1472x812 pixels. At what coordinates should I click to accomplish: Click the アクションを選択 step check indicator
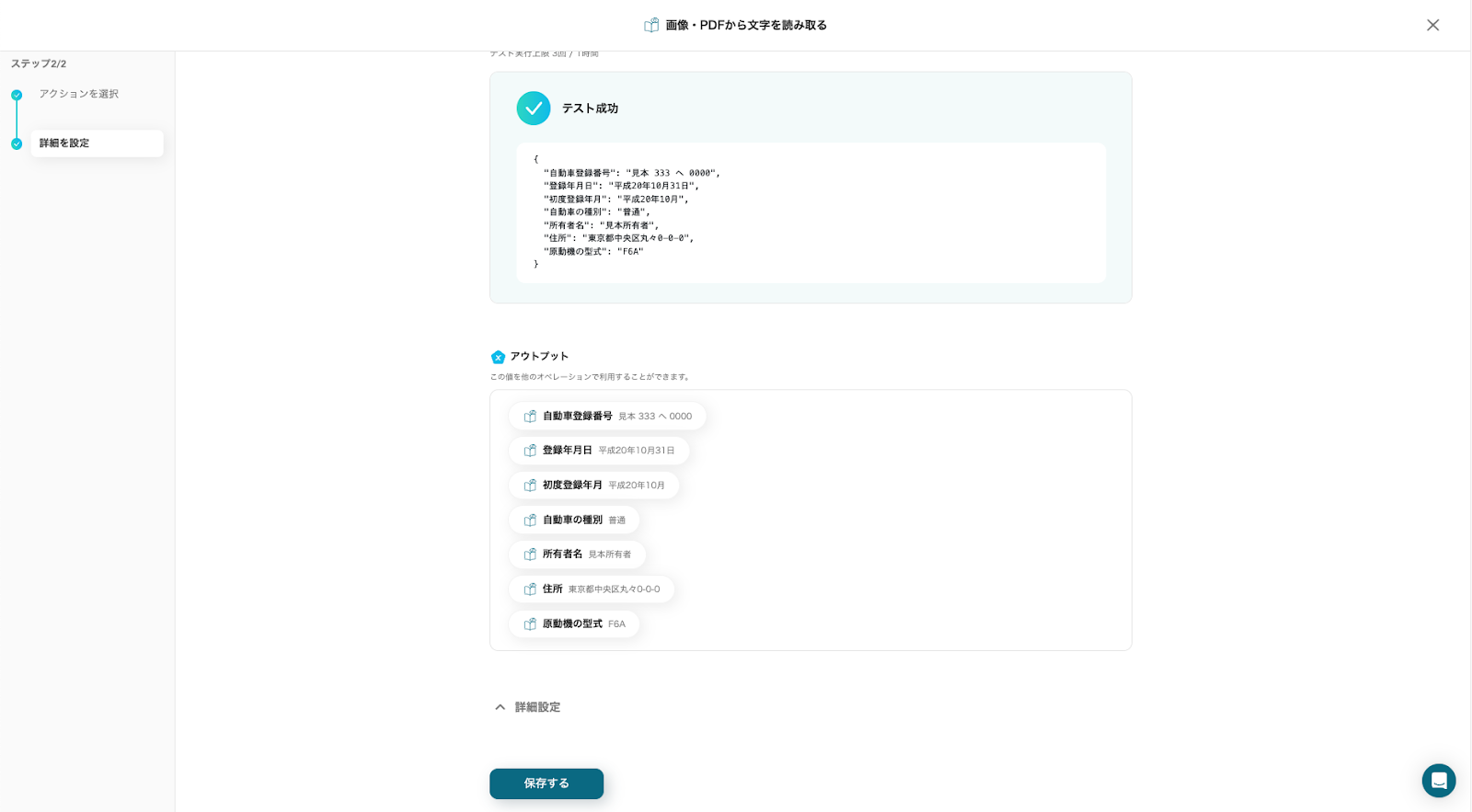[x=17, y=95]
